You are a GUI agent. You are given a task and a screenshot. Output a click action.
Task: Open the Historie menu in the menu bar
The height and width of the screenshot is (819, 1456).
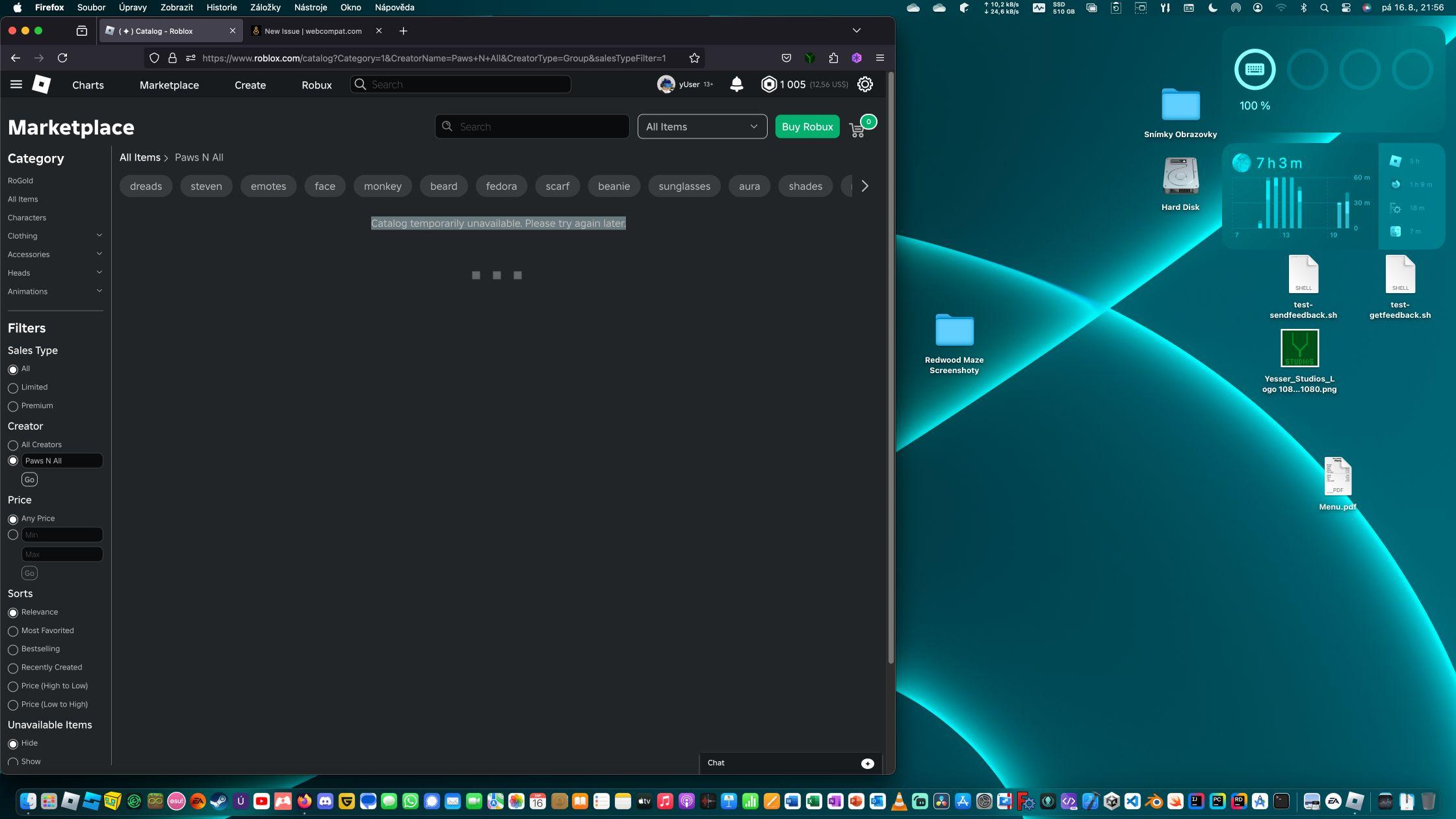pos(222,8)
